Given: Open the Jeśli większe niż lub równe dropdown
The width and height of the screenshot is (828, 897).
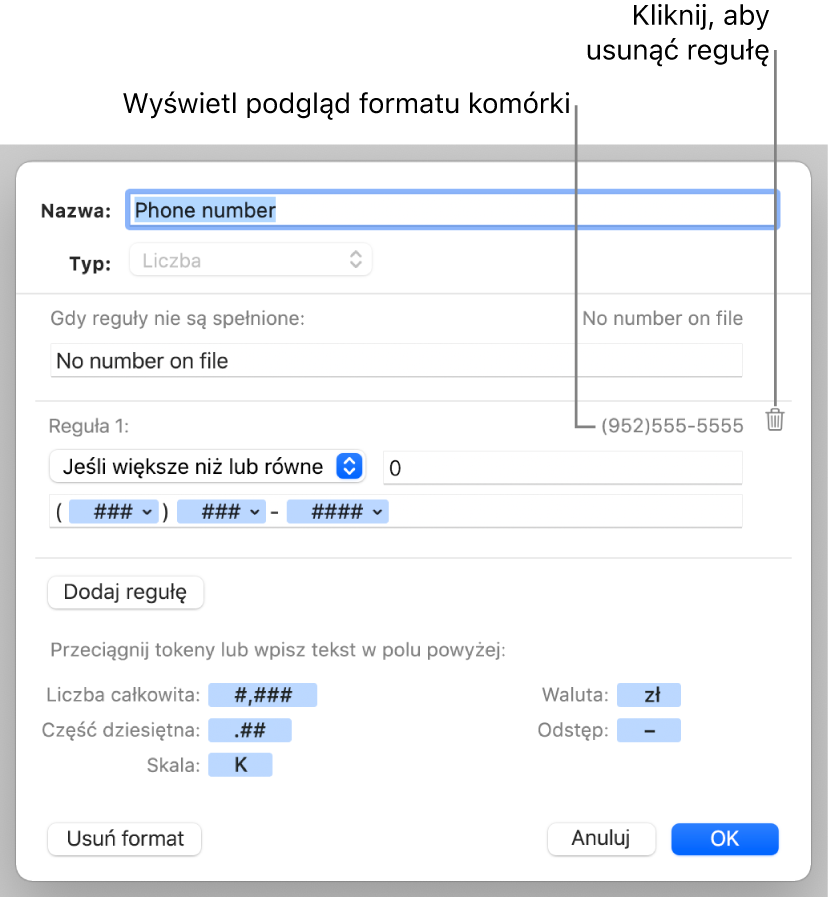Looking at the screenshot, I should click(x=207, y=466).
